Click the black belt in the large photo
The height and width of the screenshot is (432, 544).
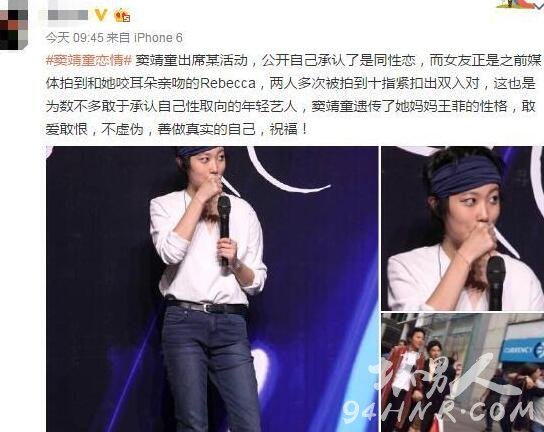[206, 306]
